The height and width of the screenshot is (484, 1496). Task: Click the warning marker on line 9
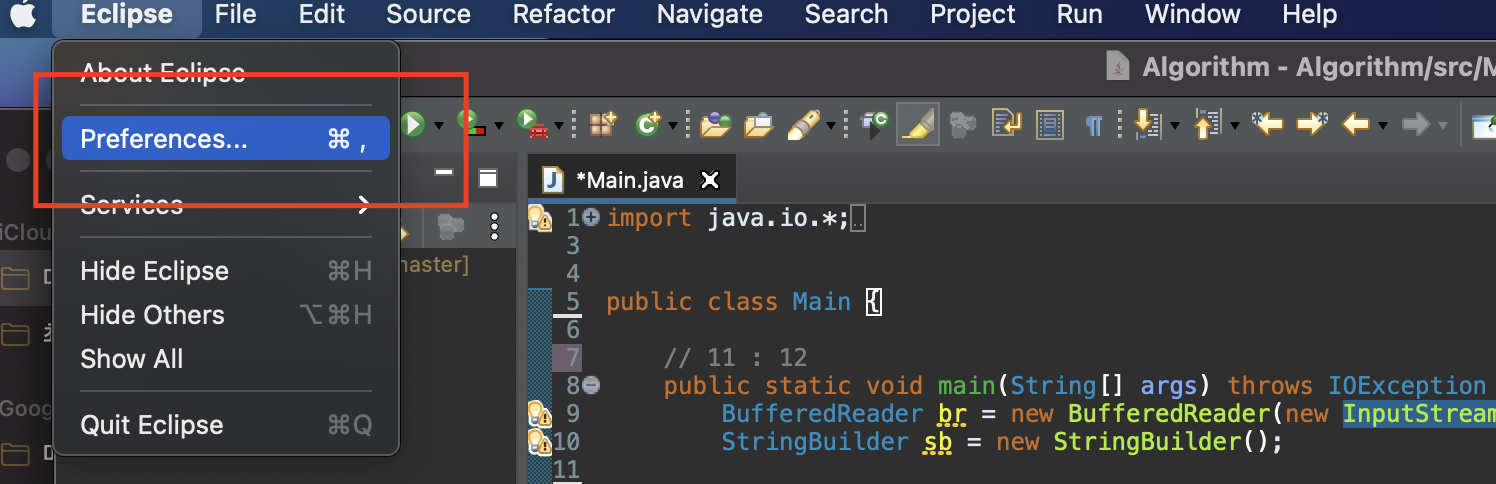click(540, 413)
